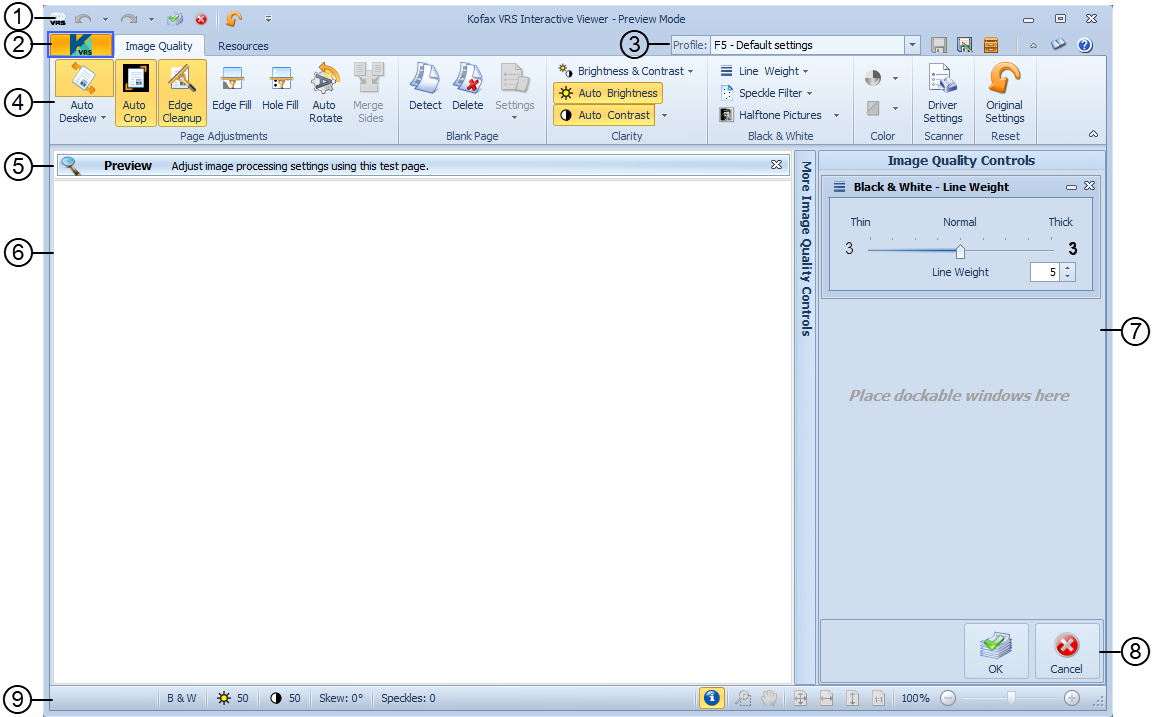The width and height of the screenshot is (1153, 717).
Task: Open the Profile combo box dropdown
Action: click(912, 45)
